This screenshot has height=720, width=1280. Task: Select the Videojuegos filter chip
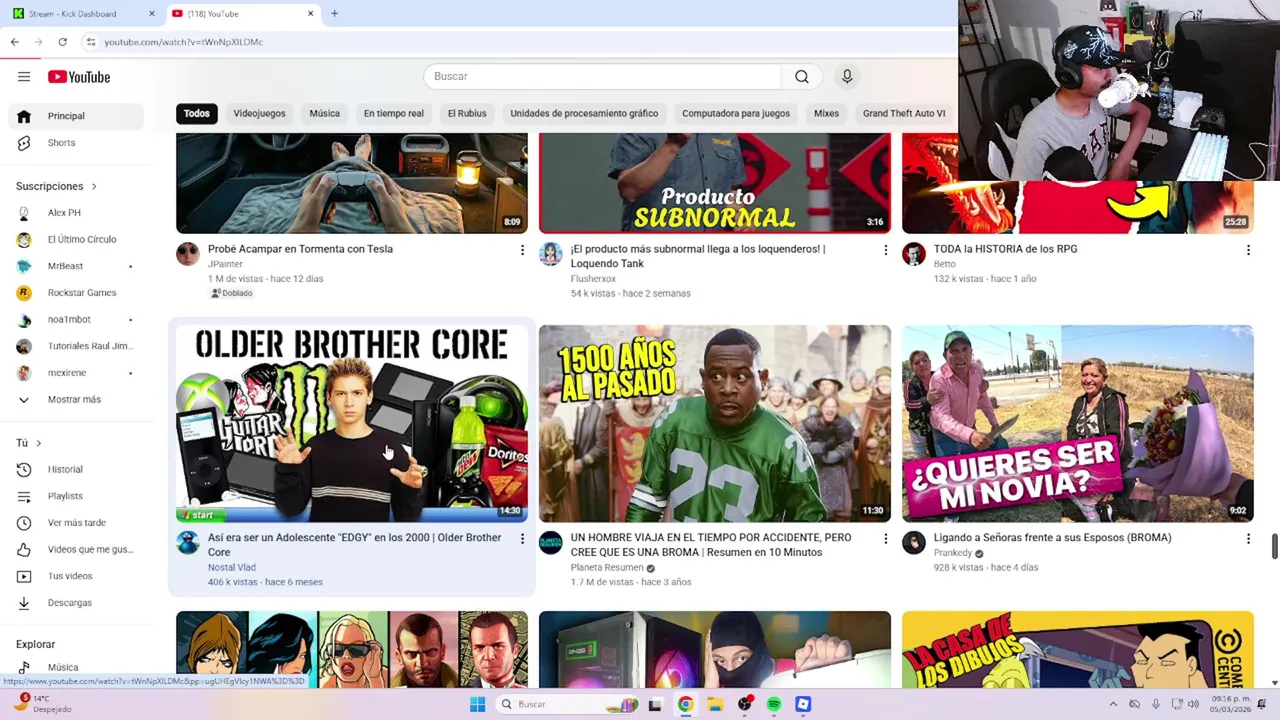pyautogui.click(x=259, y=113)
